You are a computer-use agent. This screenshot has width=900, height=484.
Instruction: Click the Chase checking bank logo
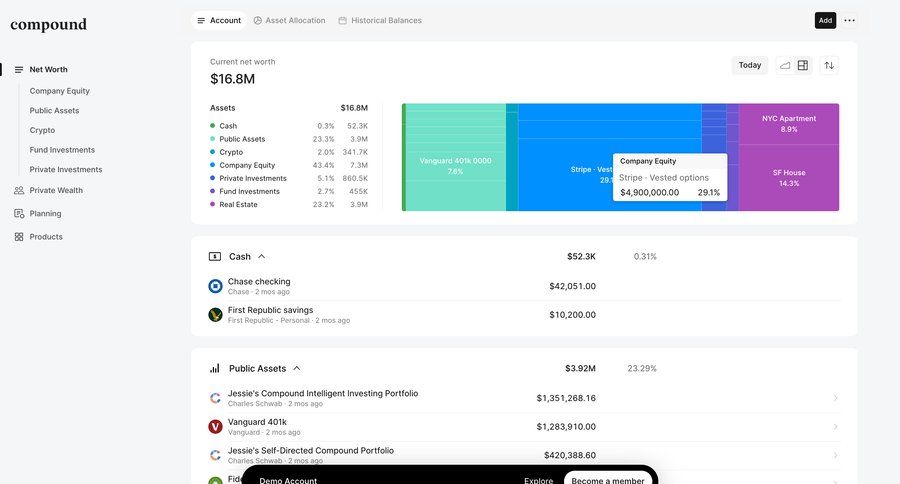pyautogui.click(x=215, y=286)
